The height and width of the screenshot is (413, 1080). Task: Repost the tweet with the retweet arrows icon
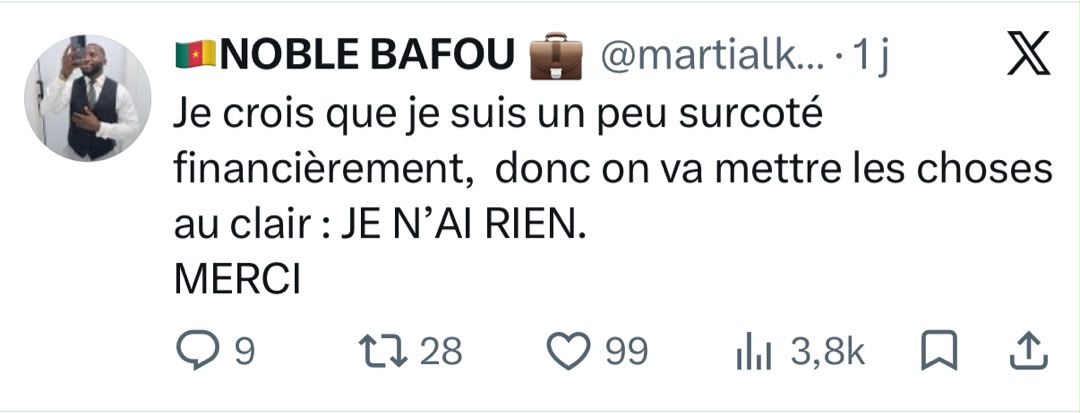pos(384,351)
